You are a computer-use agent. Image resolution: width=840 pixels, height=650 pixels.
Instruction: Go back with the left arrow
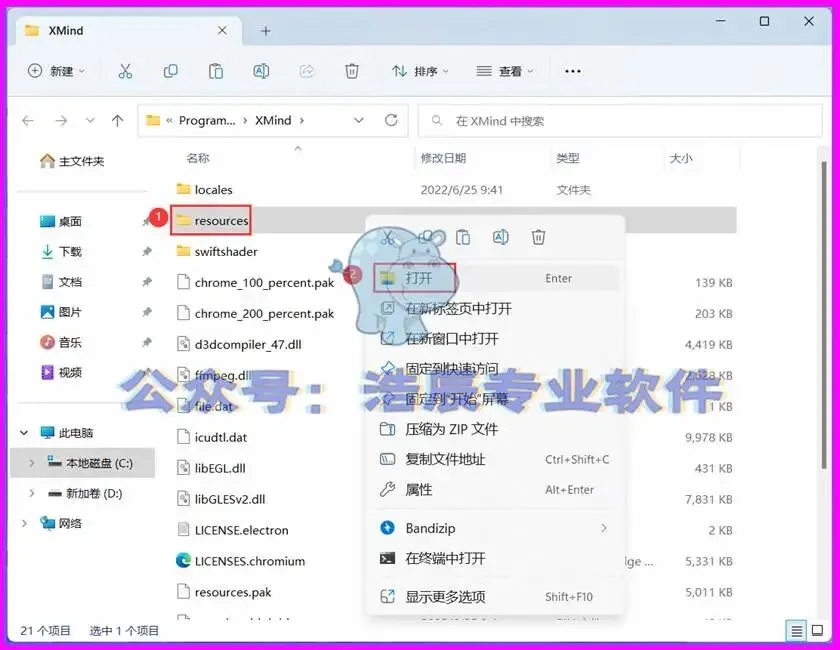pos(28,121)
